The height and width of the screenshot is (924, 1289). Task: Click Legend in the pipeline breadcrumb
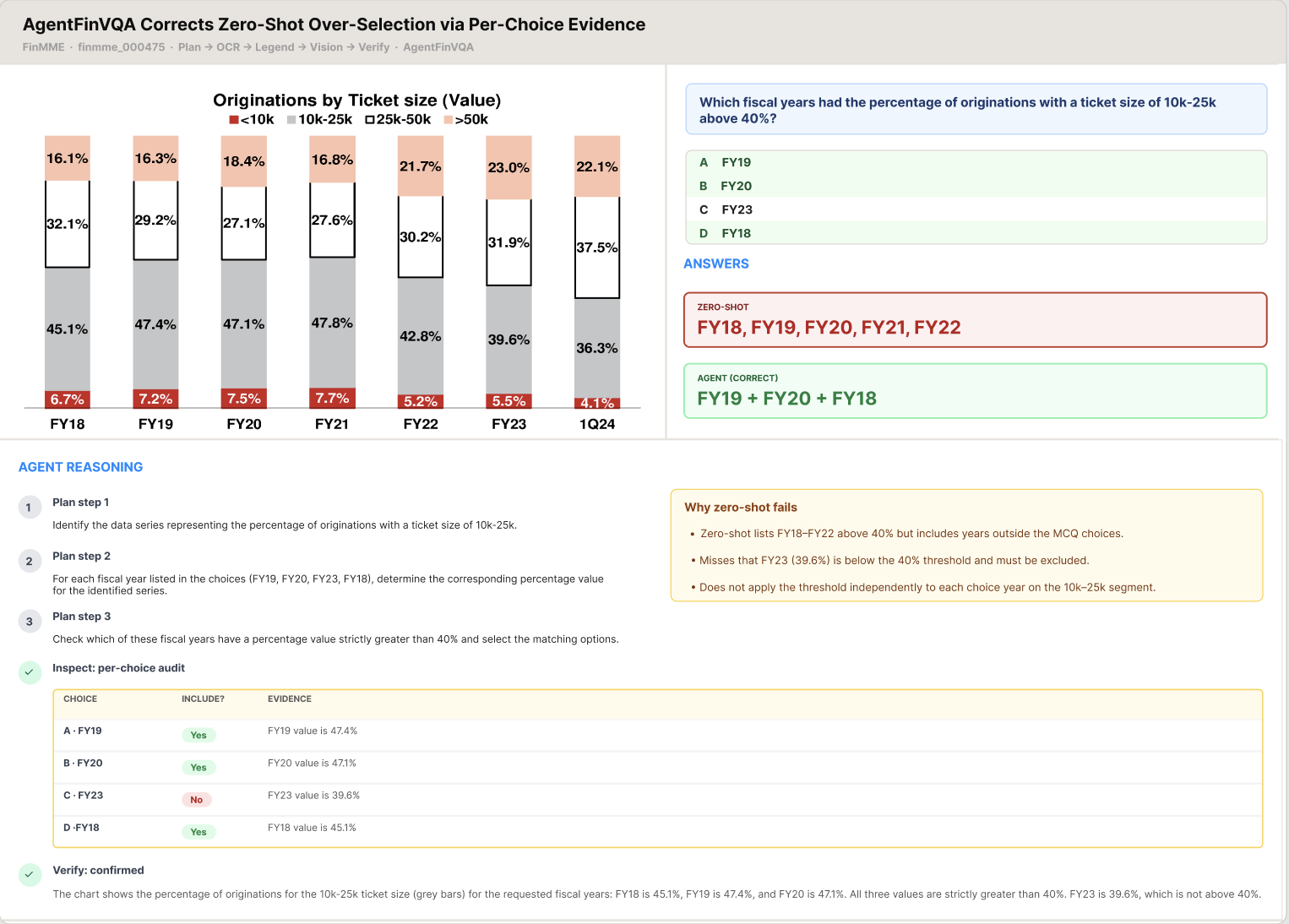coord(275,47)
